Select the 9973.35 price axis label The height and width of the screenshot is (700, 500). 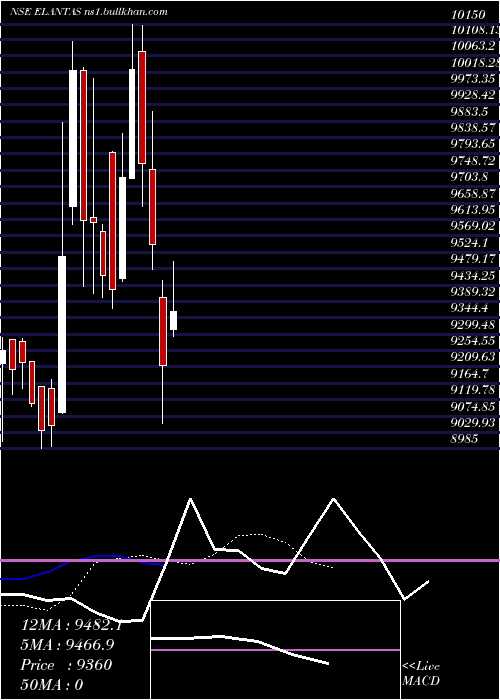473,79
